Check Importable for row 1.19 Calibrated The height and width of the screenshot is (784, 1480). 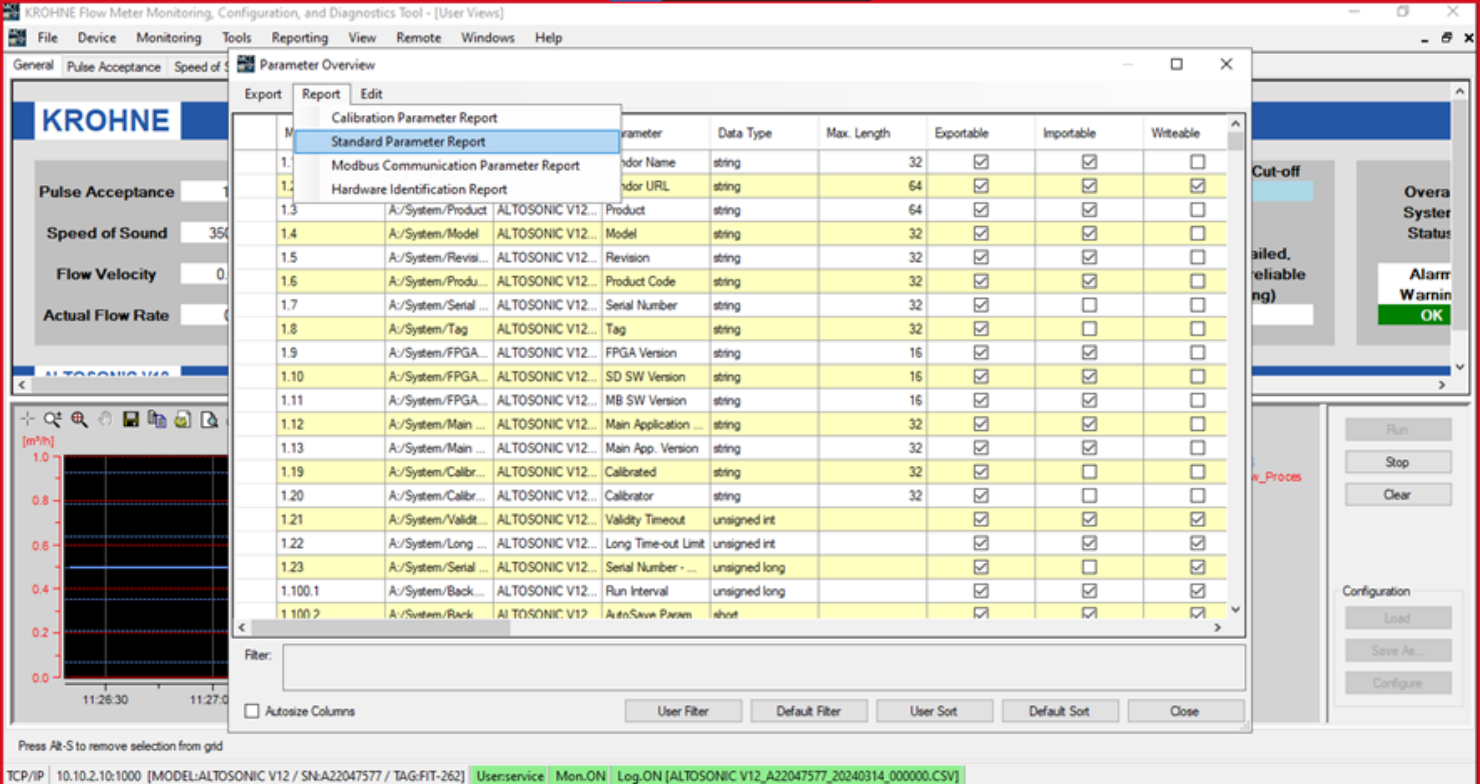coord(1089,472)
